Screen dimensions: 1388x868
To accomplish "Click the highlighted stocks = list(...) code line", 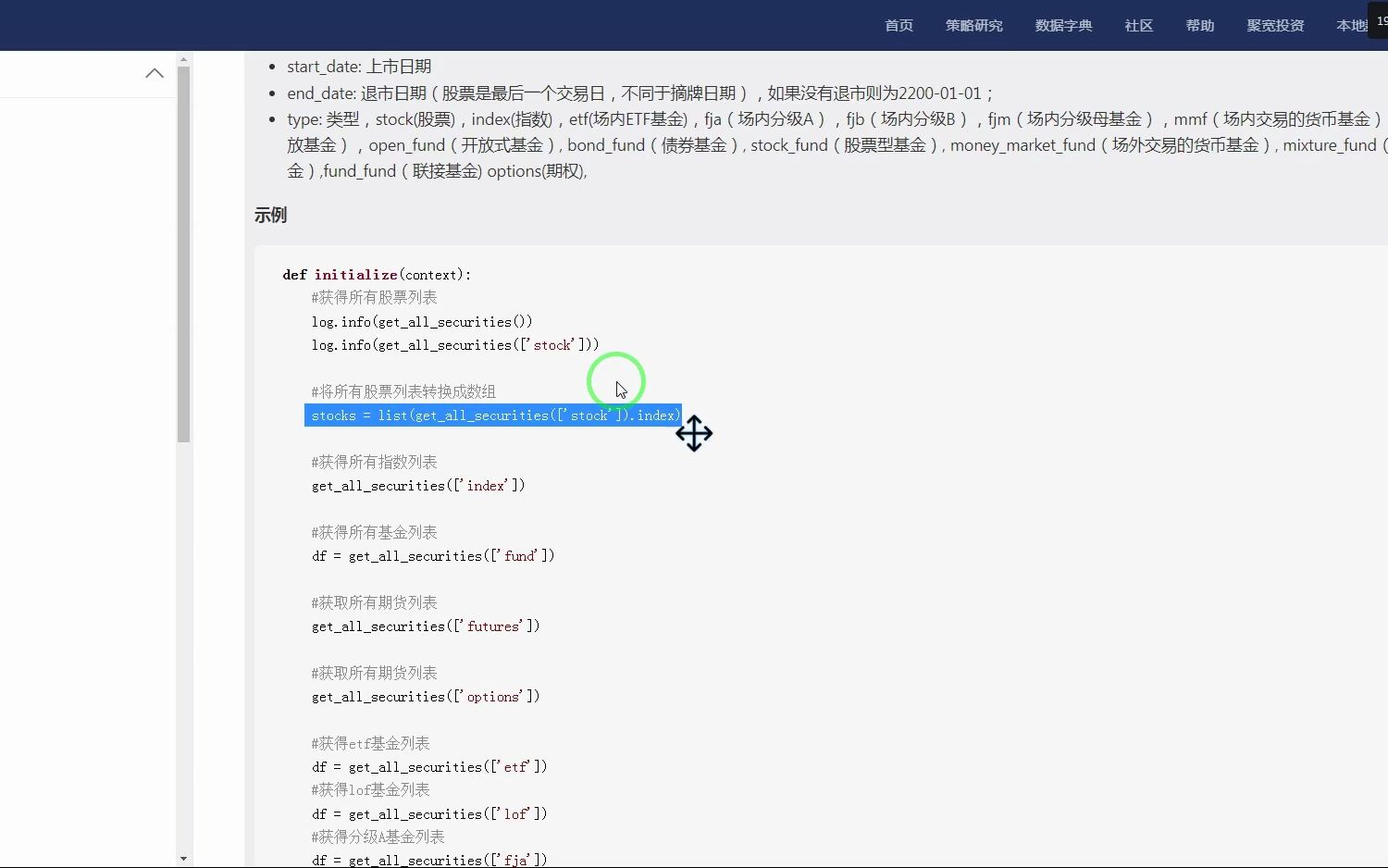I will (x=493, y=415).
